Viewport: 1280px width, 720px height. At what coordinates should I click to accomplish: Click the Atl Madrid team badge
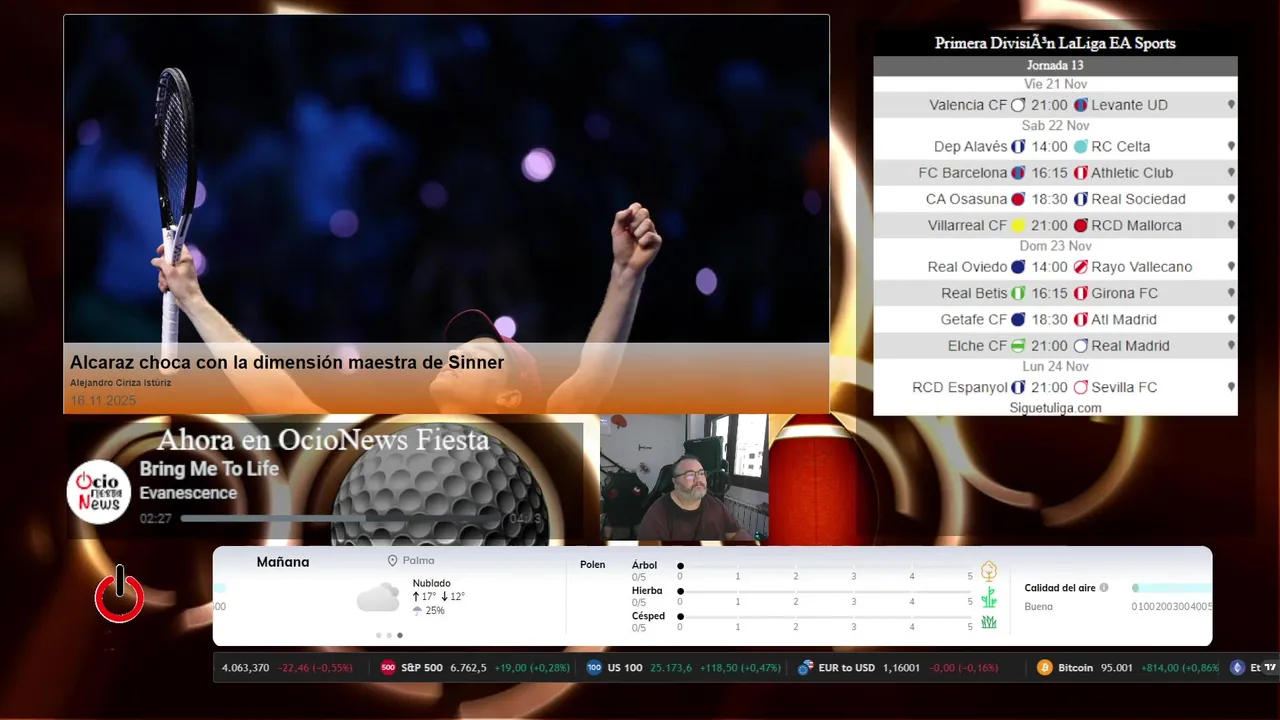[1080, 320]
